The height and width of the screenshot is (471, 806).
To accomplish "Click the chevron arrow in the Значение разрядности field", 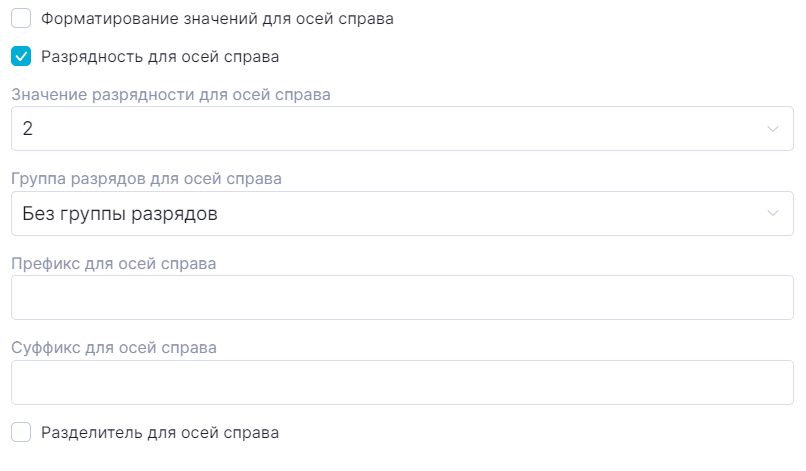I will click(772, 129).
